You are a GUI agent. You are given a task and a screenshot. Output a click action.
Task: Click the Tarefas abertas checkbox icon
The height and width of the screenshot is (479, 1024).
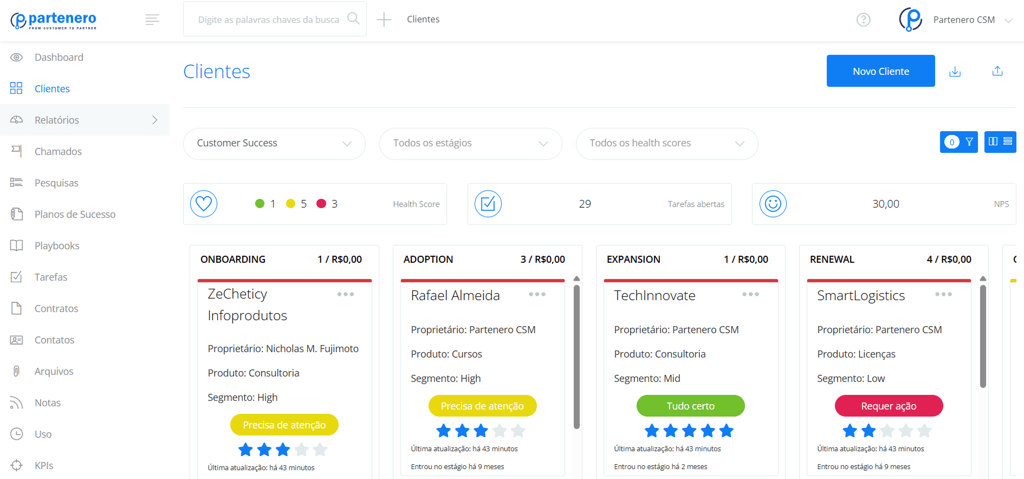pyautogui.click(x=488, y=204)
